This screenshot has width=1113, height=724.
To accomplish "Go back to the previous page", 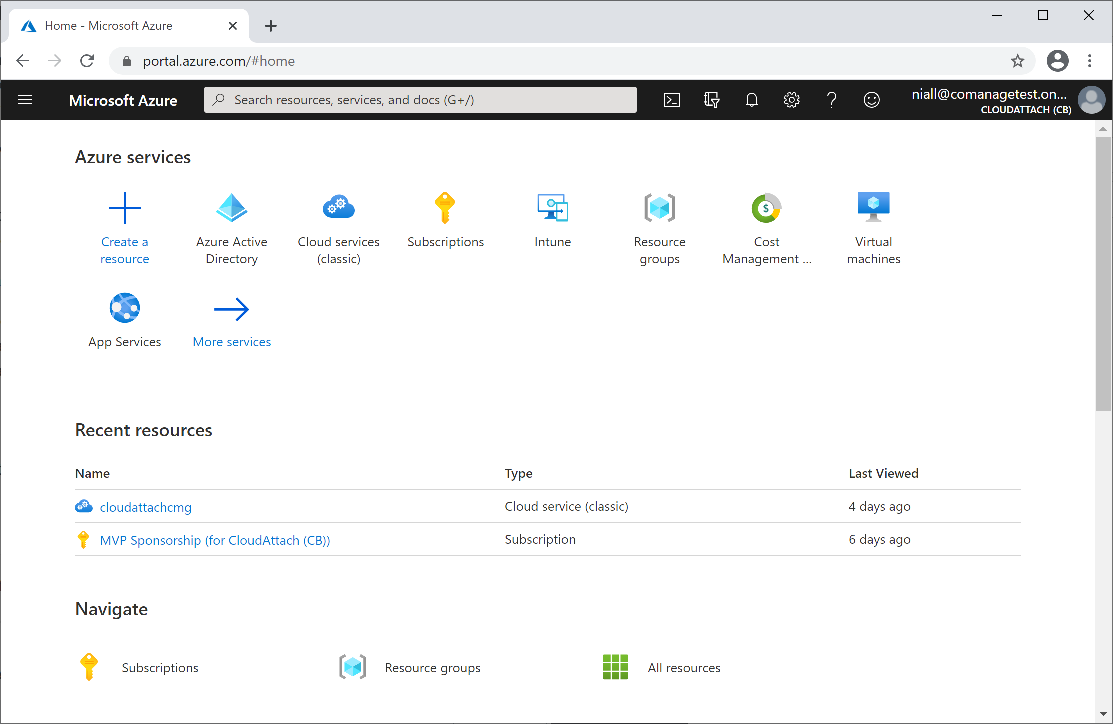I will coord(23,61).
